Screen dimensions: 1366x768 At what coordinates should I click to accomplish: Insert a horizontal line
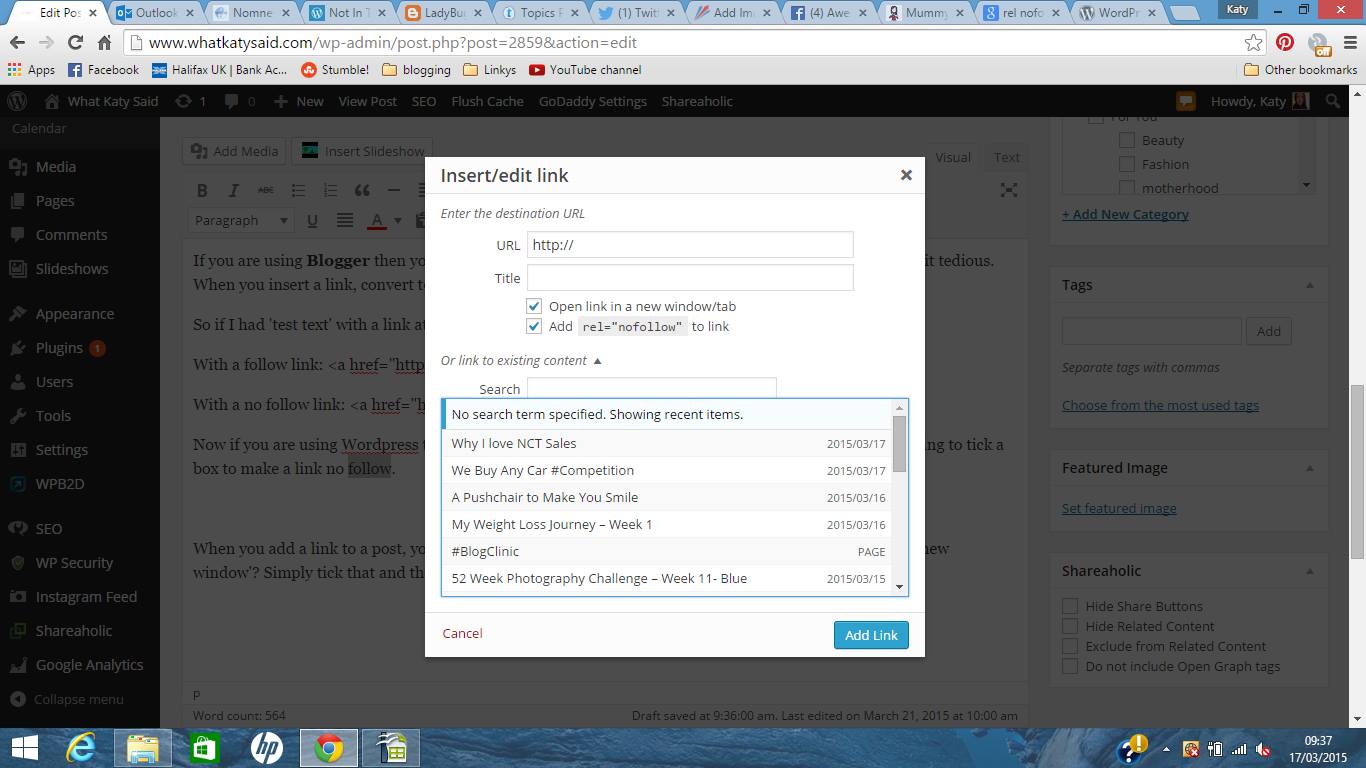[x=394, y=190]
